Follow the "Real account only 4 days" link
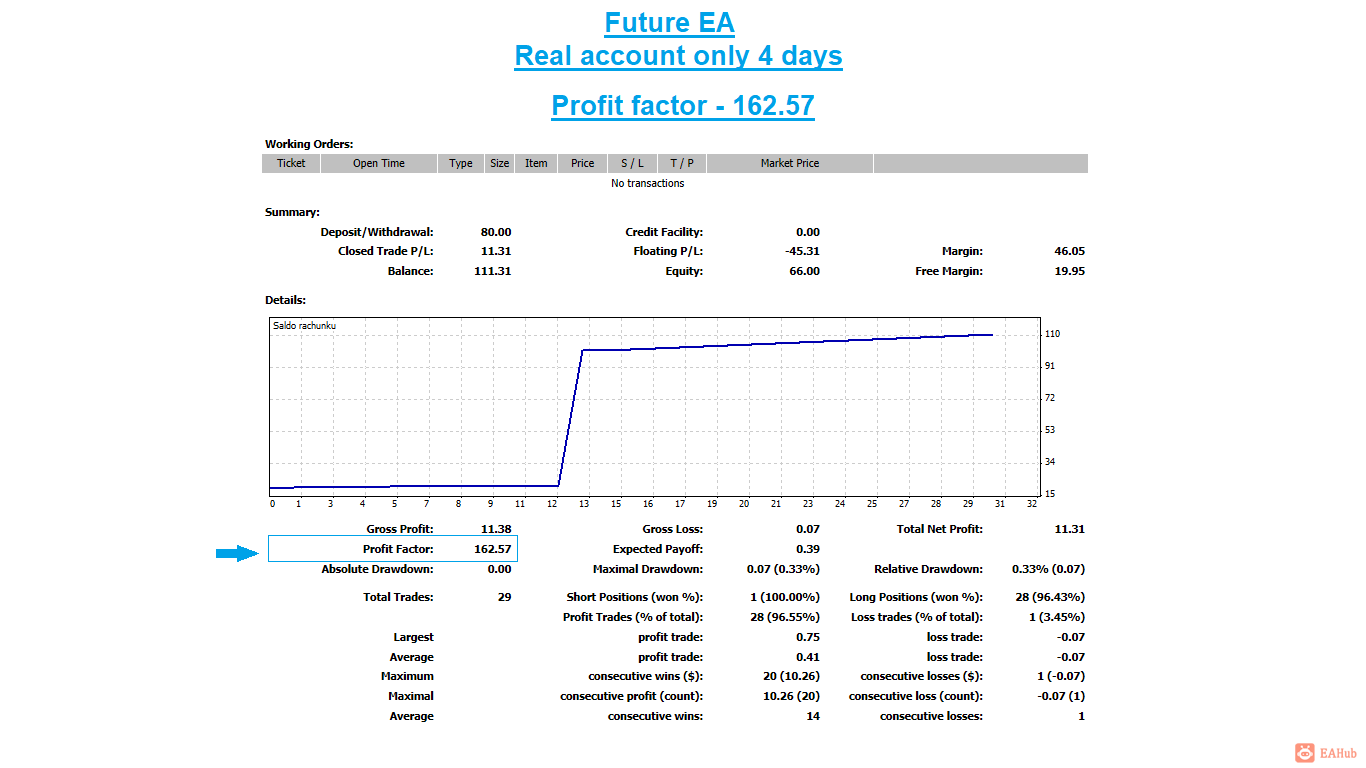The height and width of the screenshot is (768, 1366). pyautogui.click(x=678, y=56)
